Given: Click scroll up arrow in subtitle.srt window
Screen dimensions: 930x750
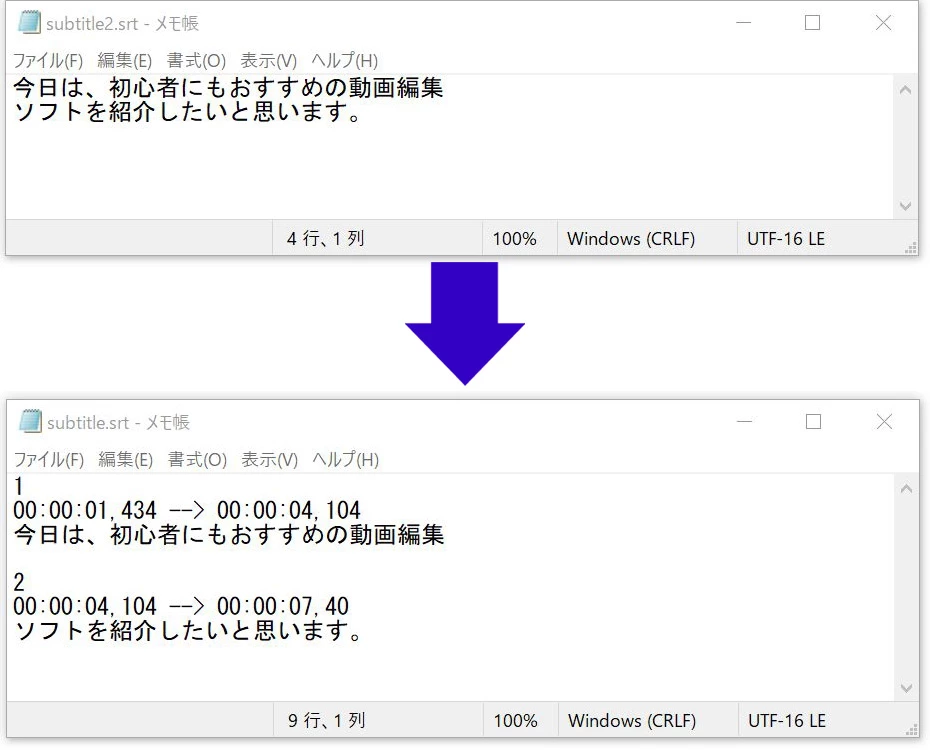Looking at the screenshot, I should click(x=906, y=489).
